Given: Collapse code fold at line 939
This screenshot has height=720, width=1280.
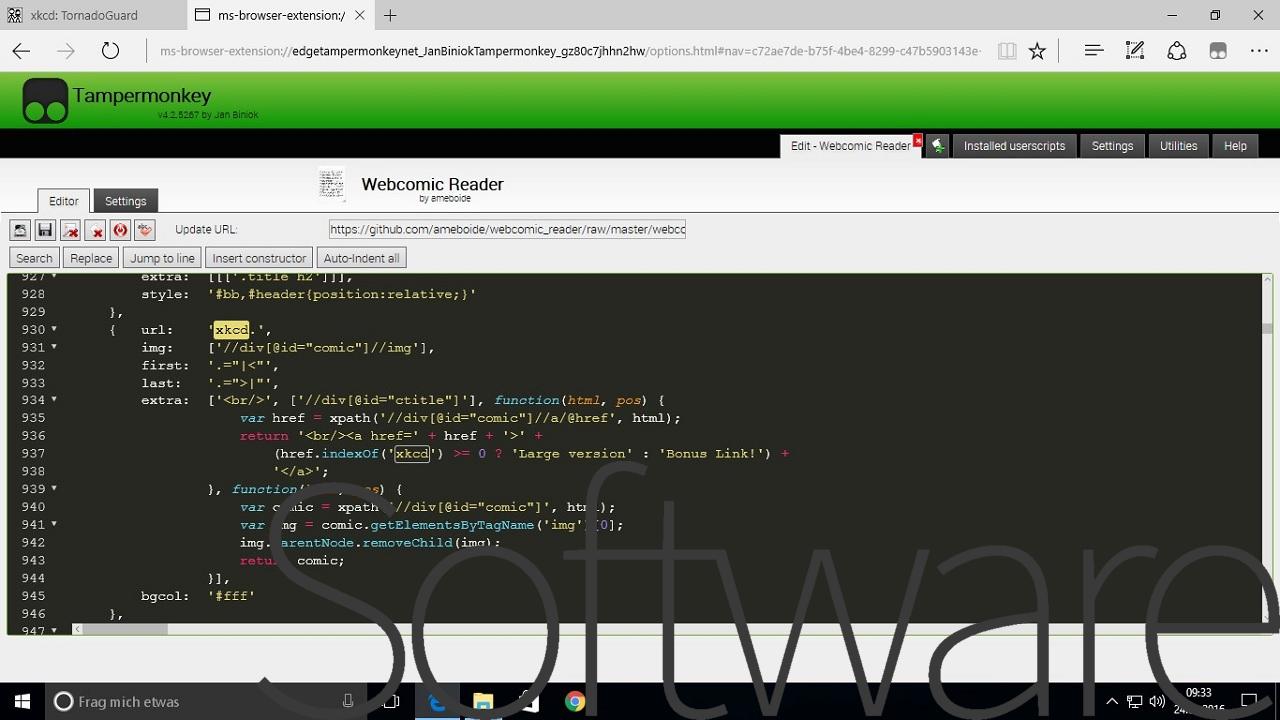Looking at the screenshot, I should (x=54, y=488).
